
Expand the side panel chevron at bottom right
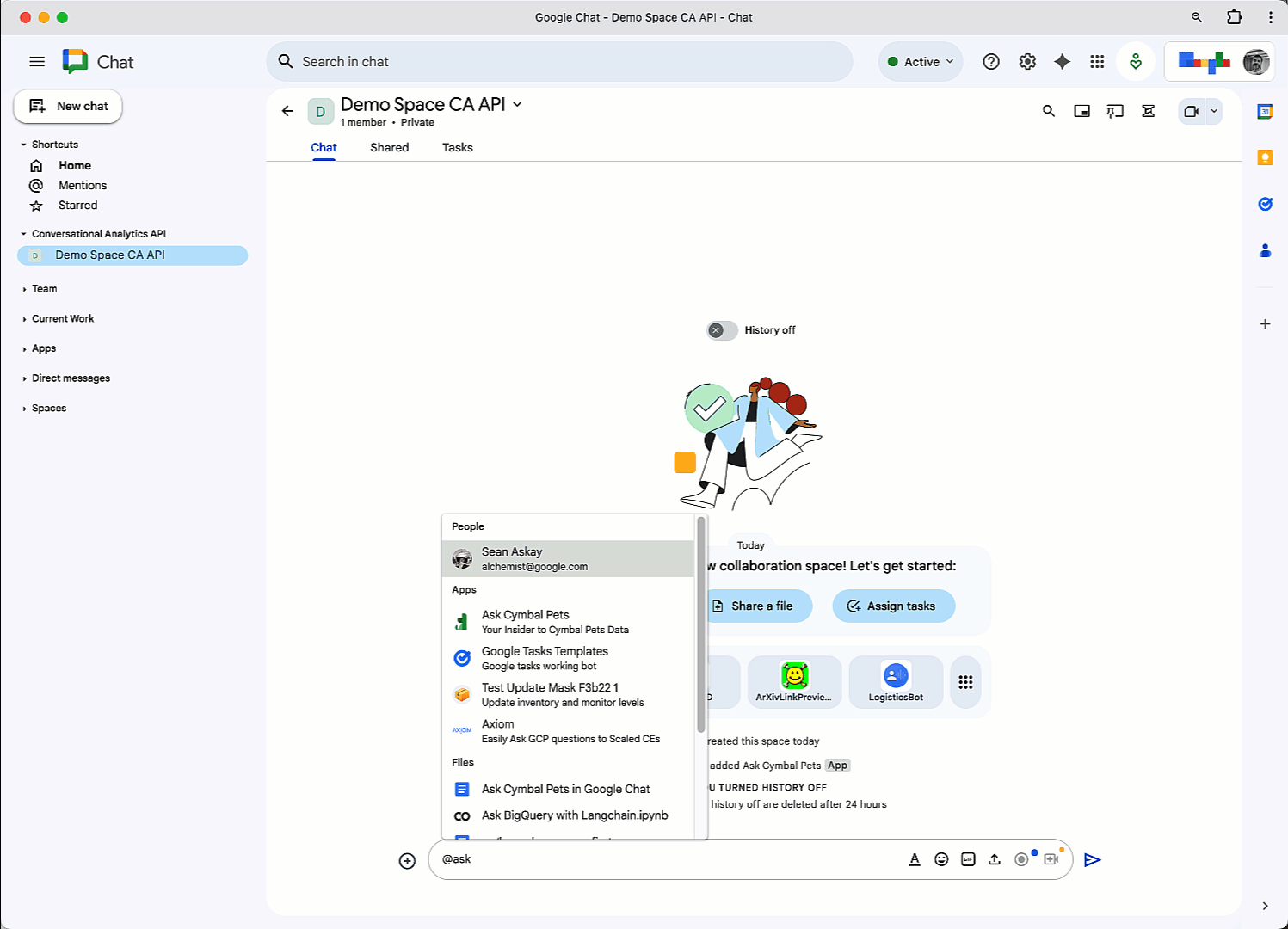(x=1265, y=906)
